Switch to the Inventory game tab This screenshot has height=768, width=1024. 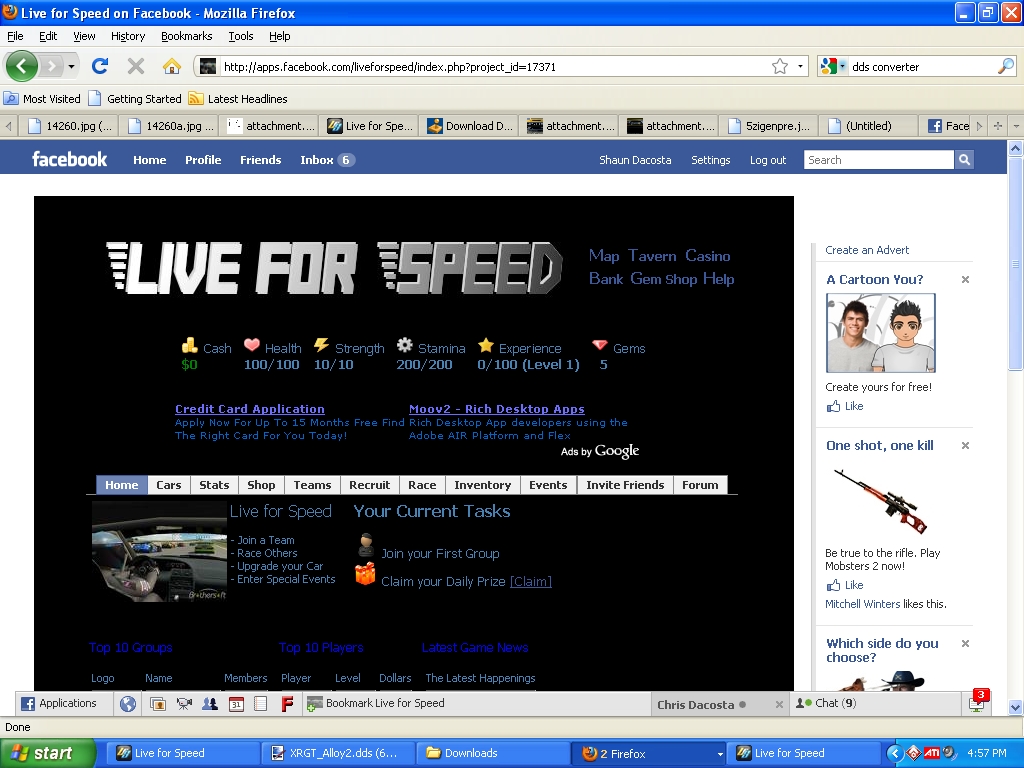click(483, 485)
